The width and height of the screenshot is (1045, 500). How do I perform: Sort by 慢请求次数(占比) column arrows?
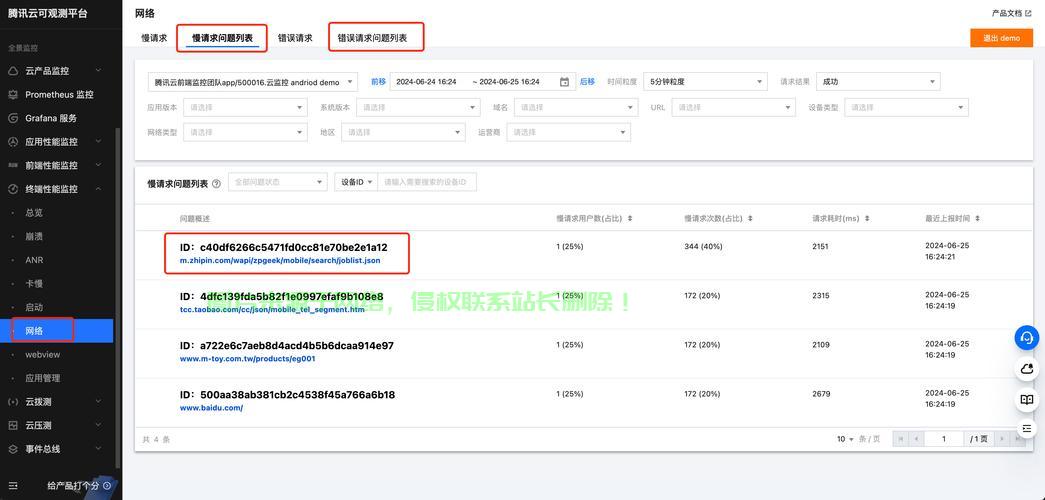pos(750,219)
